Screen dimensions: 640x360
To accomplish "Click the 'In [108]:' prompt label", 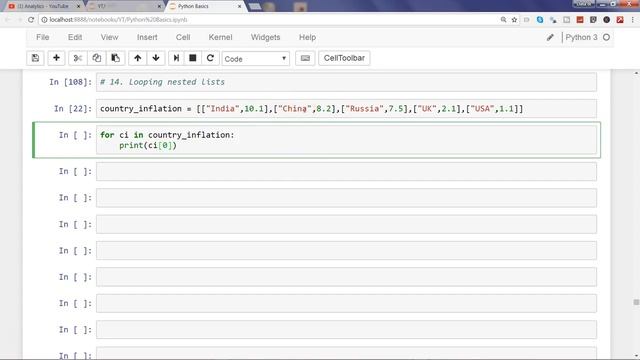I will [x=71, y=82].
